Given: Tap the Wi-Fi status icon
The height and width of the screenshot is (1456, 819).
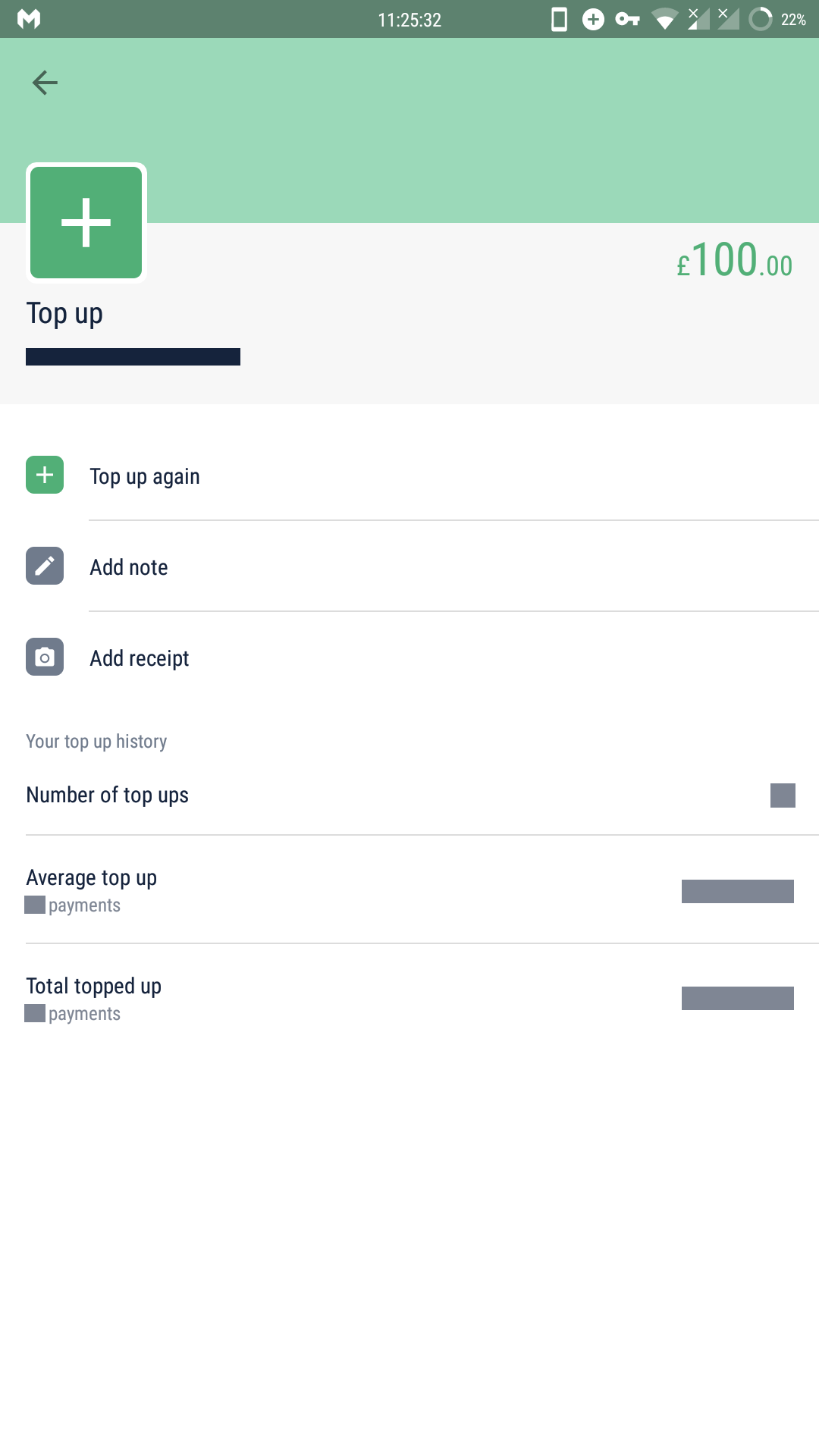Looking at the screenshot, I should tap(665, 19).
